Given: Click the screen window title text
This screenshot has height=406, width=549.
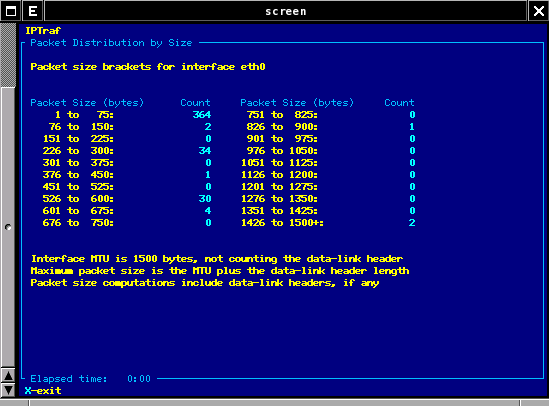Looking at the screenshot, I should point(286,11).
